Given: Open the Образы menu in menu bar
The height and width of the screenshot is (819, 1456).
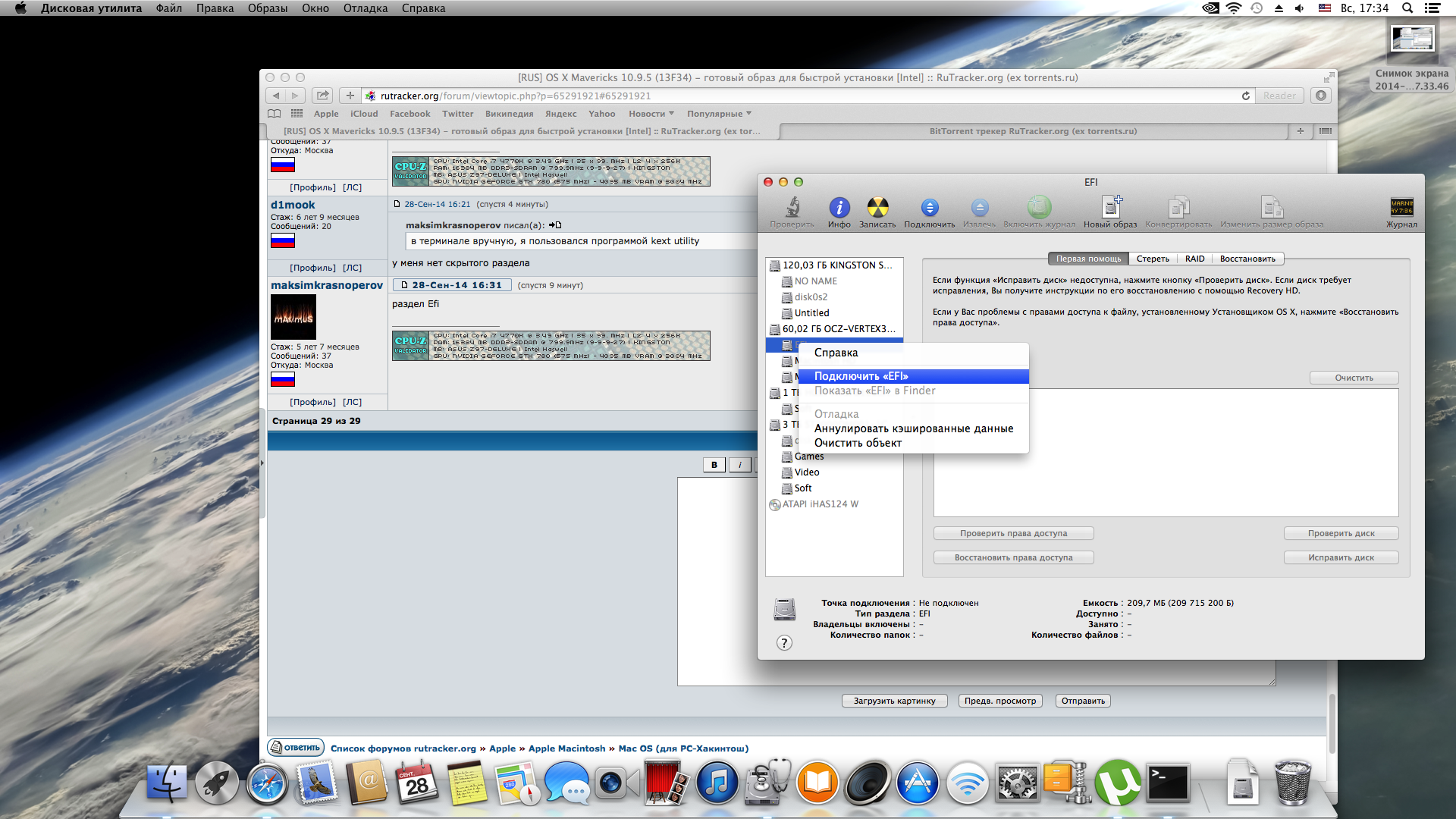Looking at the screenshot, I should 268,8.
